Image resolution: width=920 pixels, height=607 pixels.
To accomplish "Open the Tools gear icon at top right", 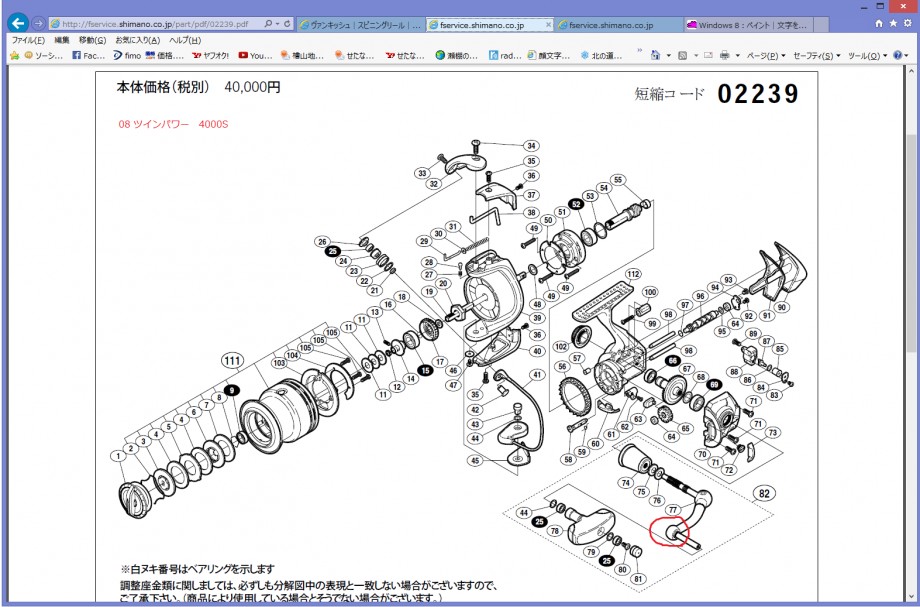I will (908, 23).
